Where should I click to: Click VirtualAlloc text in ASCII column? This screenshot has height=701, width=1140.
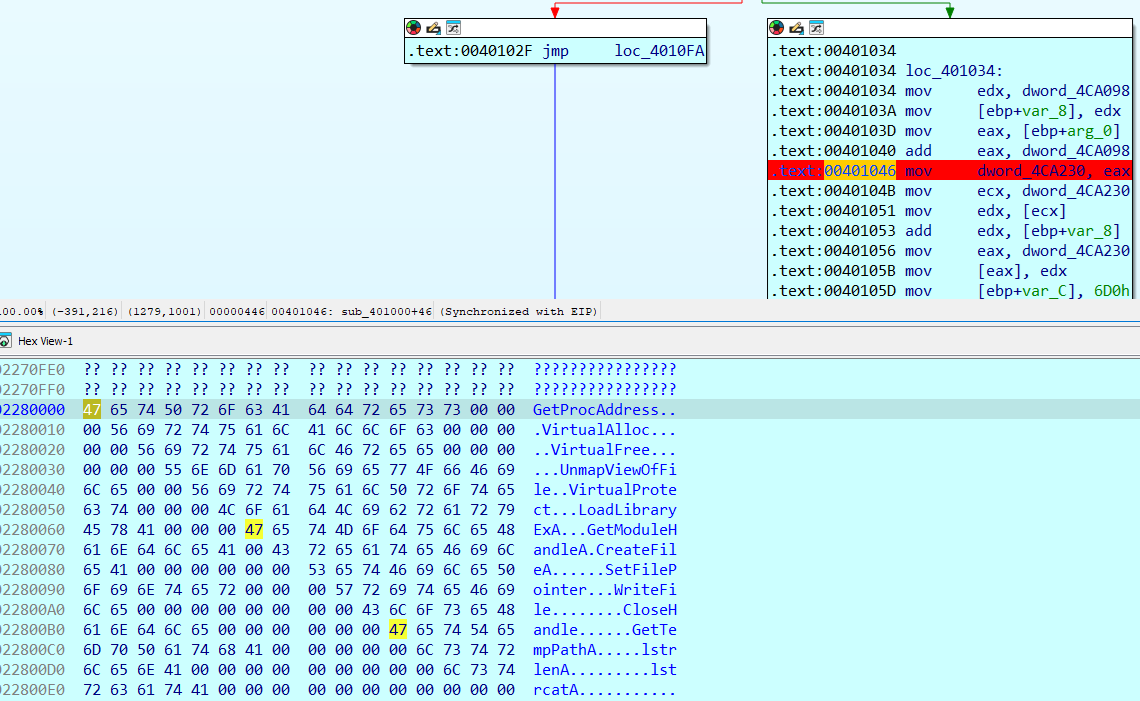[597, 430]
